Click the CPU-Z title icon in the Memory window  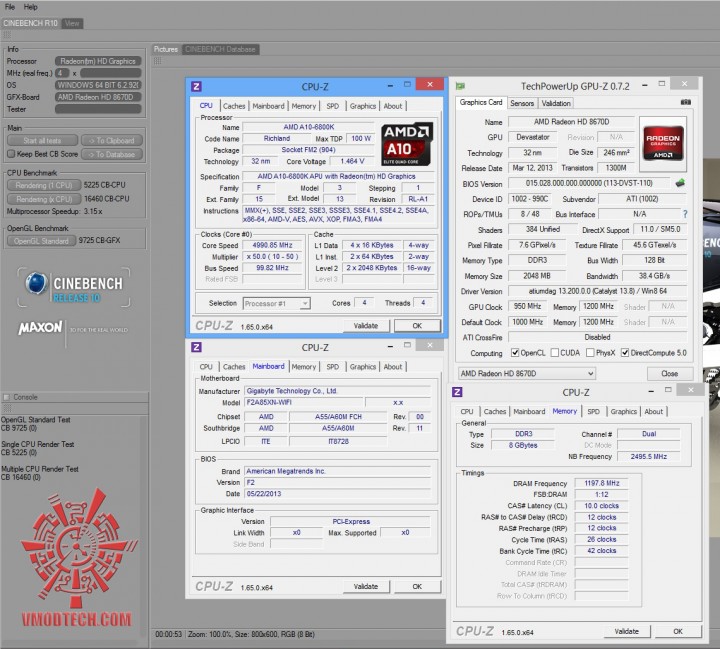click(457, 392)
